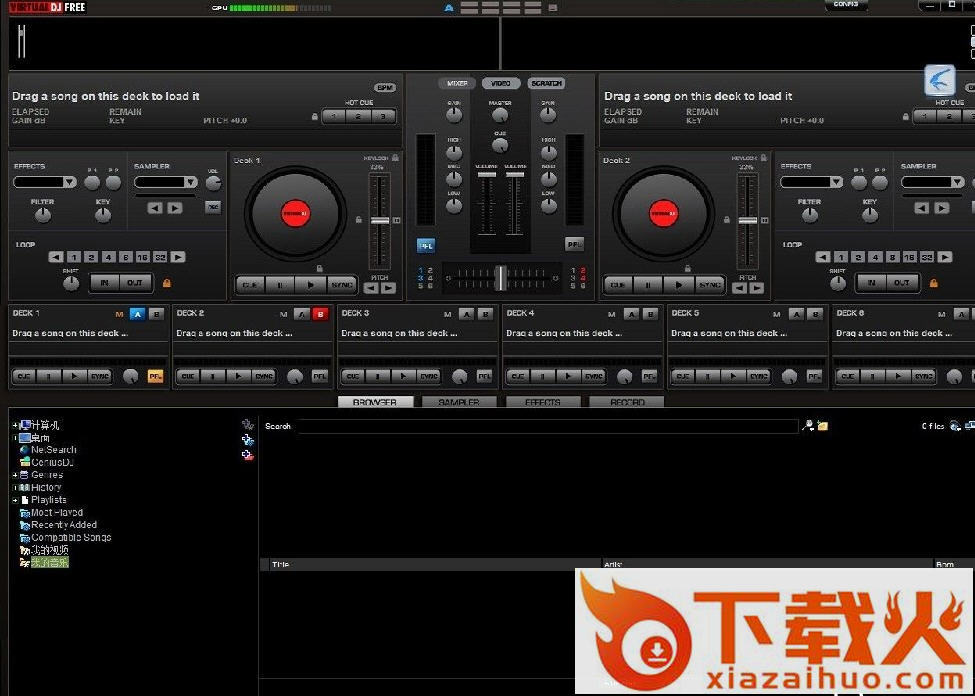
Task: Toggle the left mixer PFL button
Action: [x=426, y=246]
